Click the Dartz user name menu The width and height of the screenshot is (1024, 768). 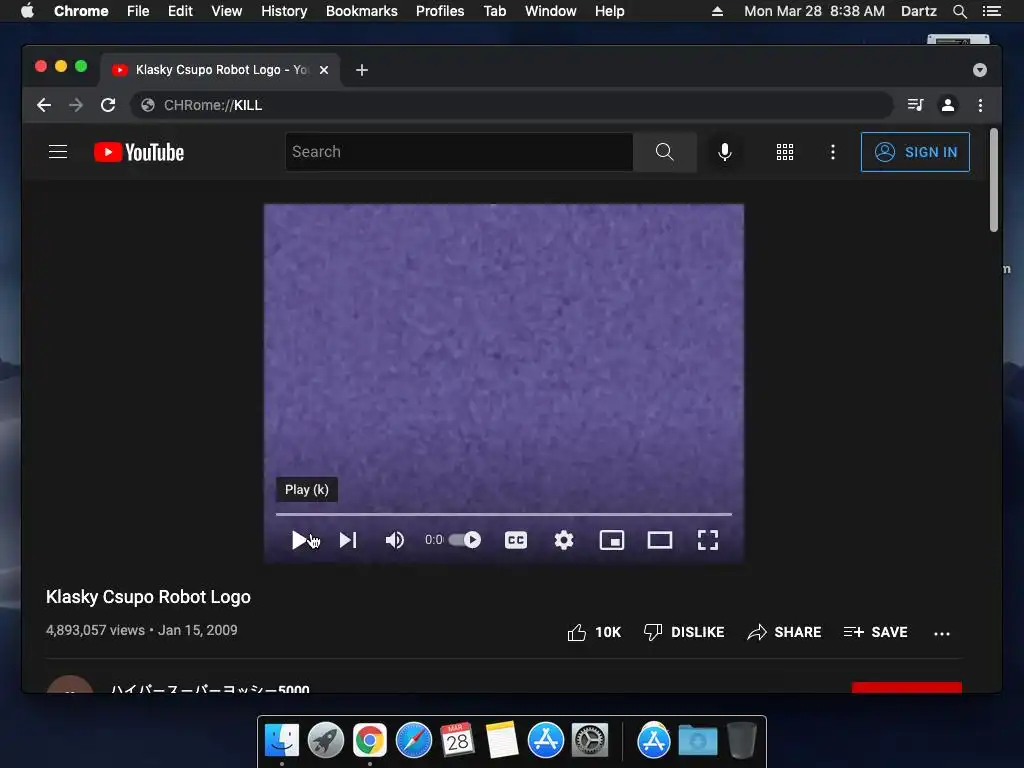919,11
